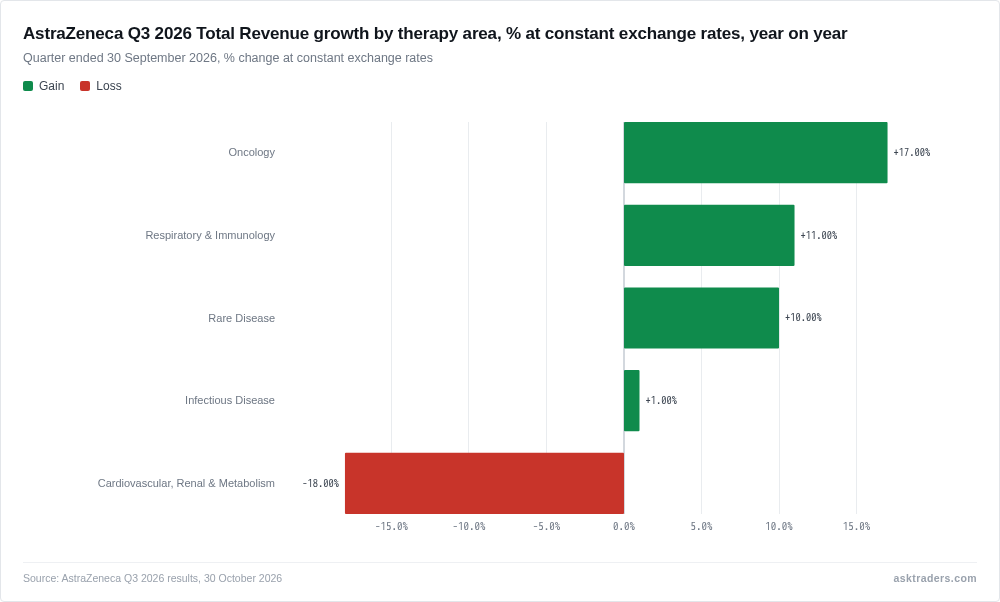Click the Cardiovascular, Renal & Metabolism label
Image resolution: width=1000 pixels, height=602 pixels.
coord(186,483)
